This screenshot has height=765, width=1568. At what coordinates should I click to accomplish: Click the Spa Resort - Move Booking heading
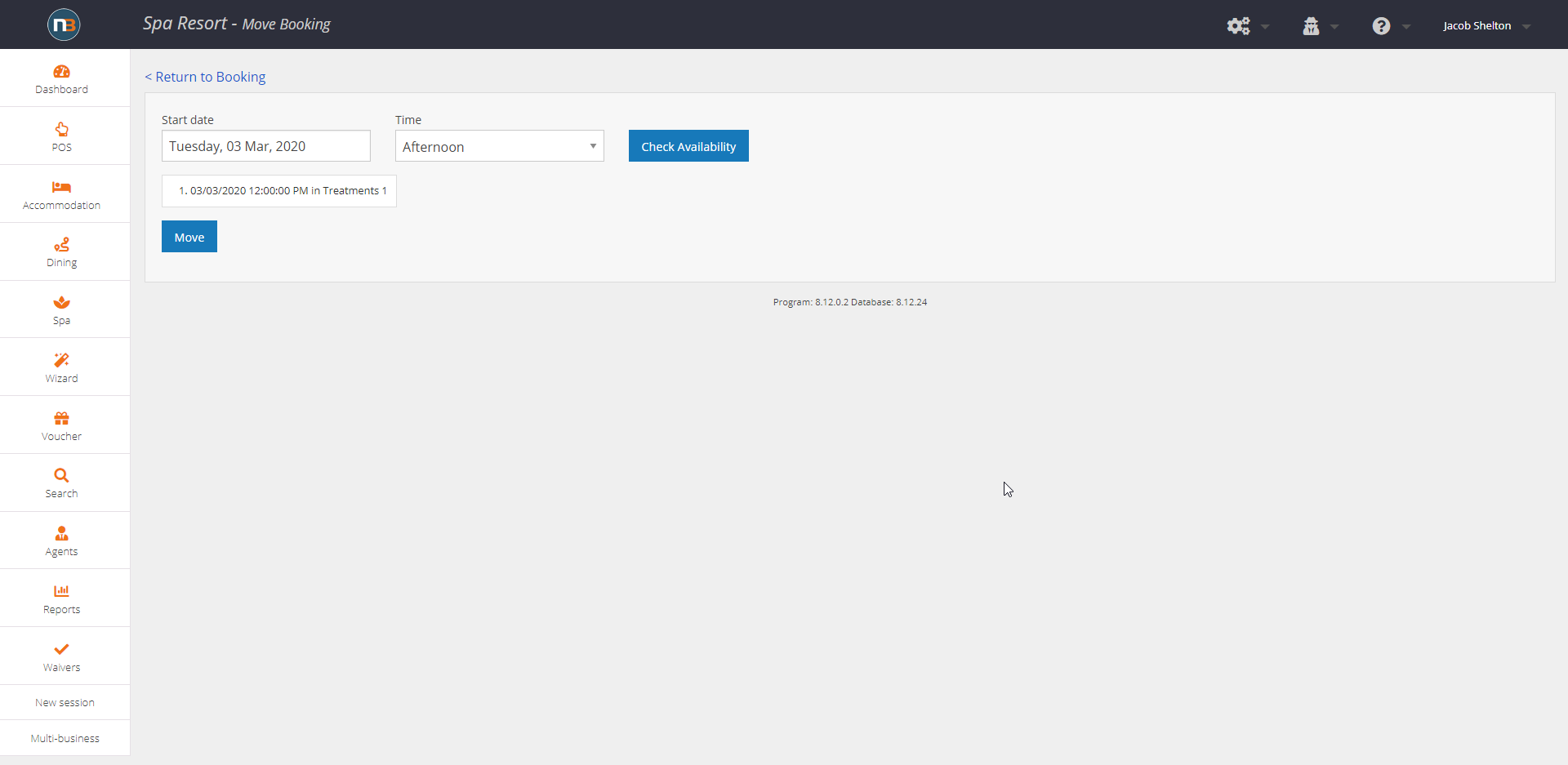click(237, 24)
